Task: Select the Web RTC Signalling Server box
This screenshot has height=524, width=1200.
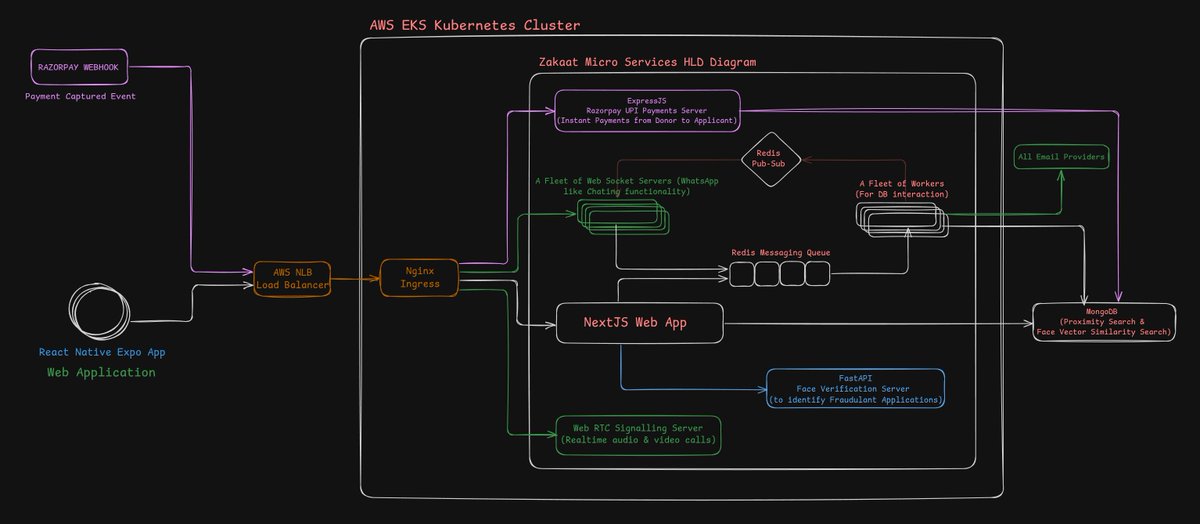Action: (638, 435)
